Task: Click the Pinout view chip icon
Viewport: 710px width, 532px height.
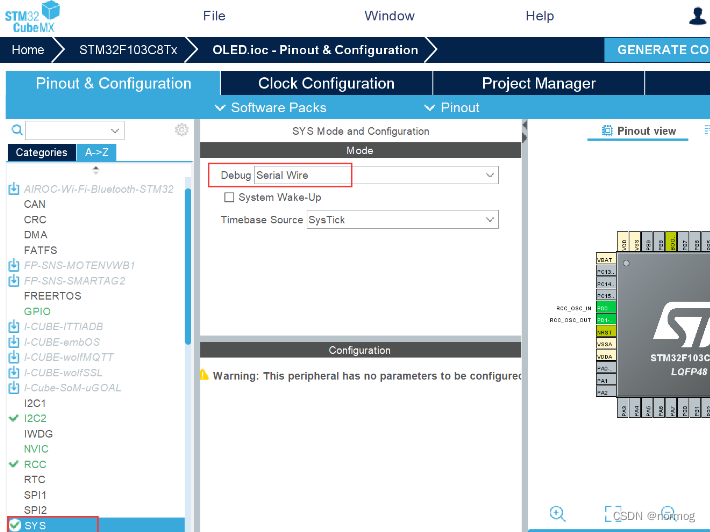Action: [607, 131]
